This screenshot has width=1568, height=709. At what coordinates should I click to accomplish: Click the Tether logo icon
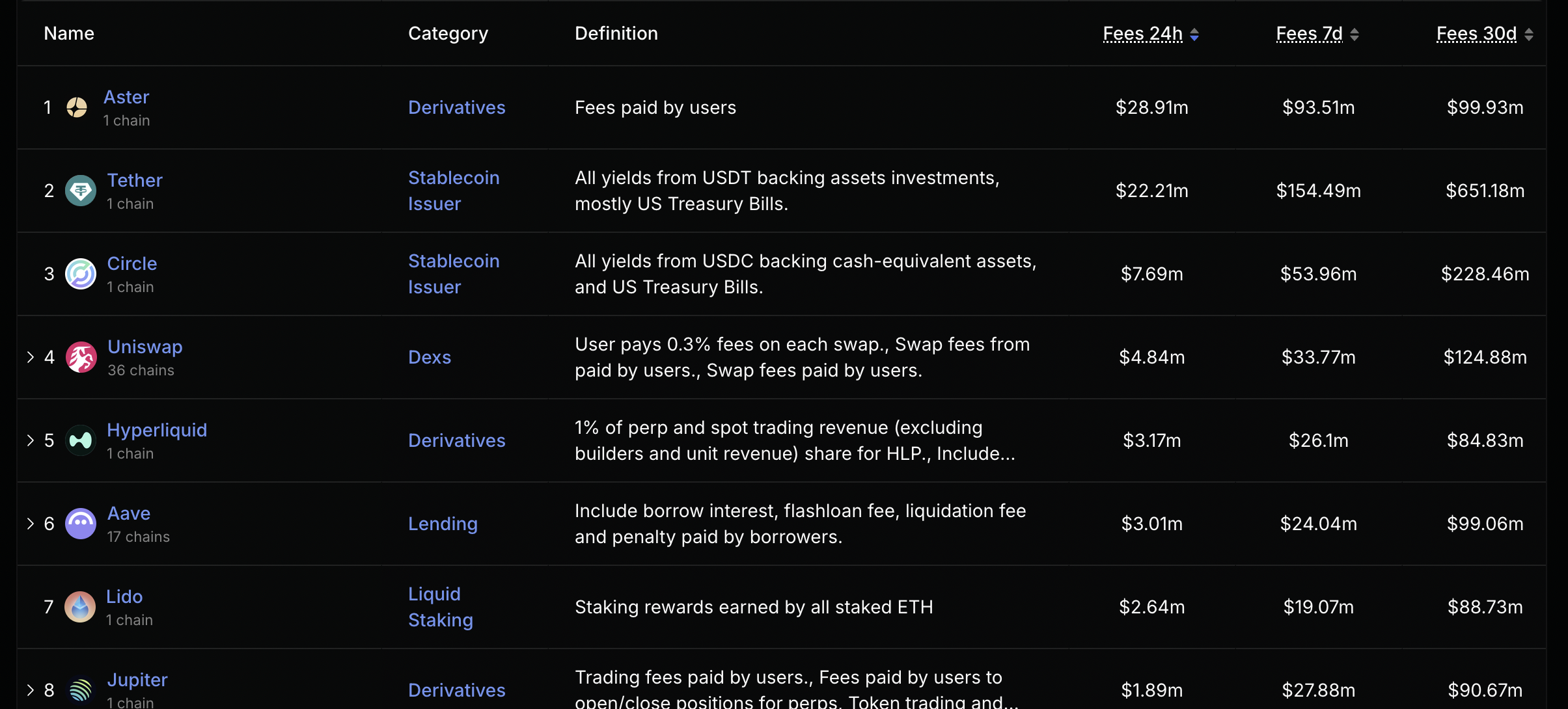[81, 191]
